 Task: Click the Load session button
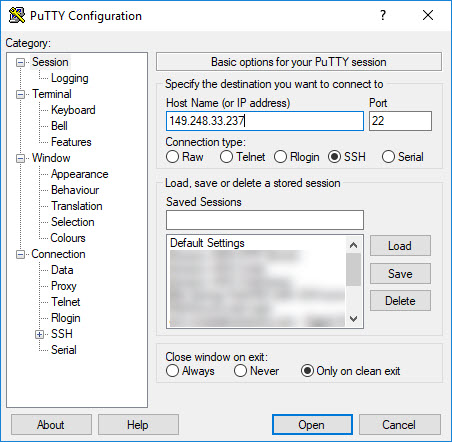[x=400, y=246]
